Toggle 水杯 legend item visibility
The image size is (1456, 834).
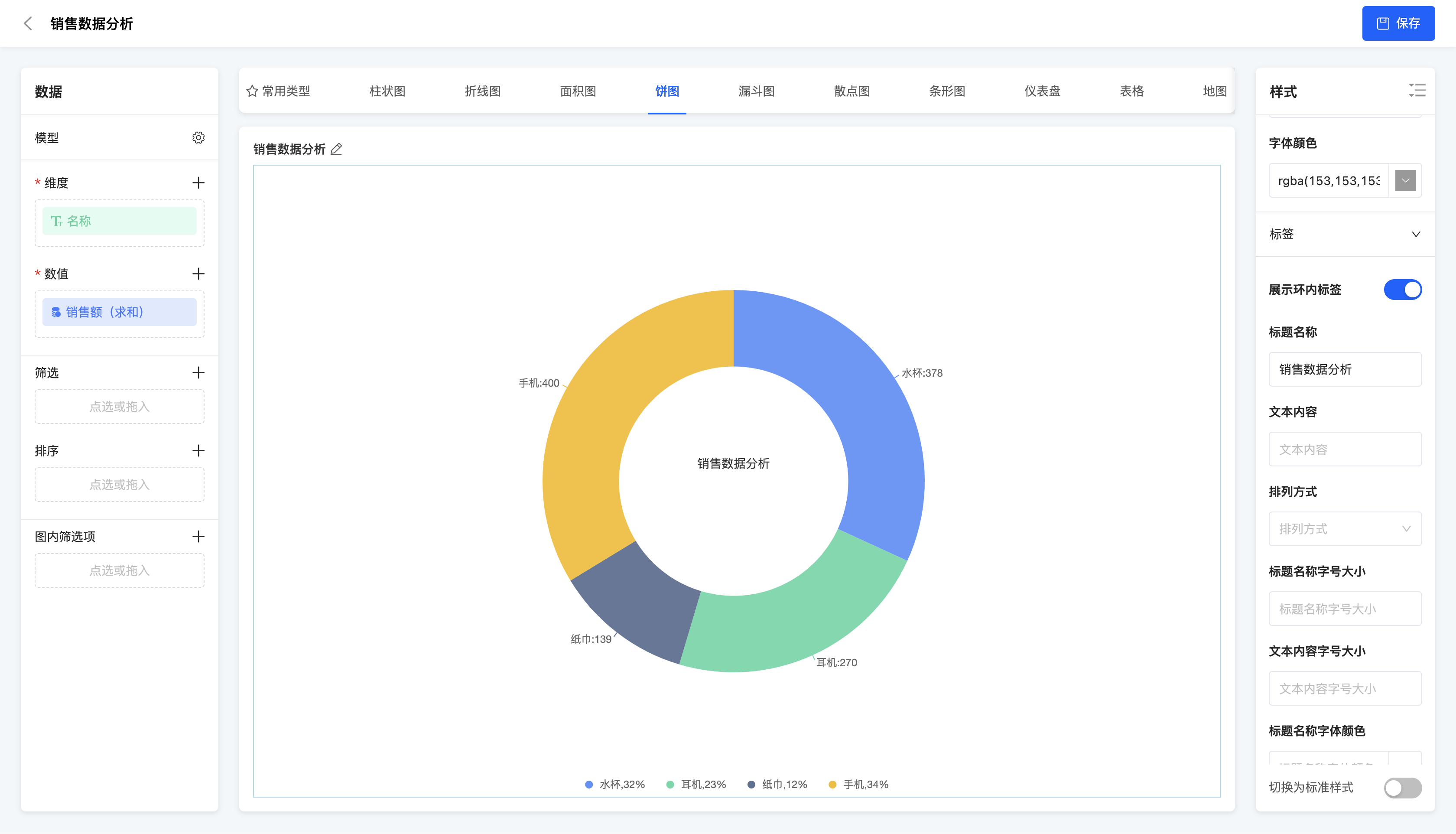(615, 784)
